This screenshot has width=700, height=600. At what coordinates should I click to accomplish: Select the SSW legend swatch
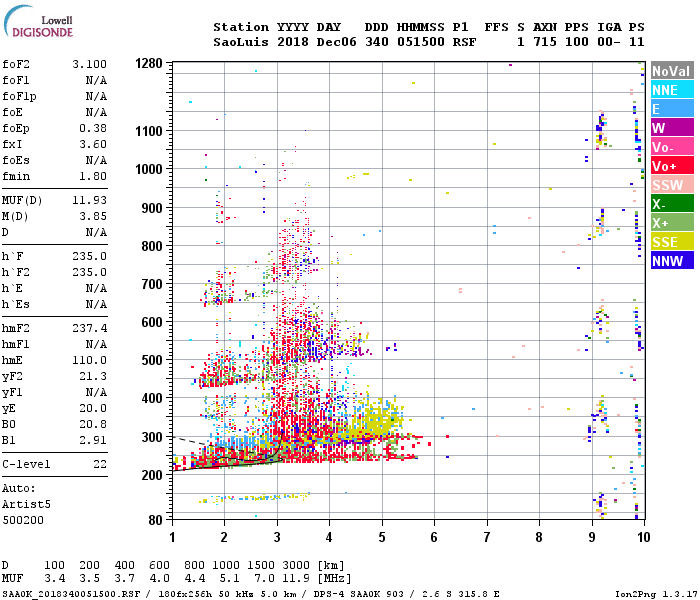click(x=672, y=185)
